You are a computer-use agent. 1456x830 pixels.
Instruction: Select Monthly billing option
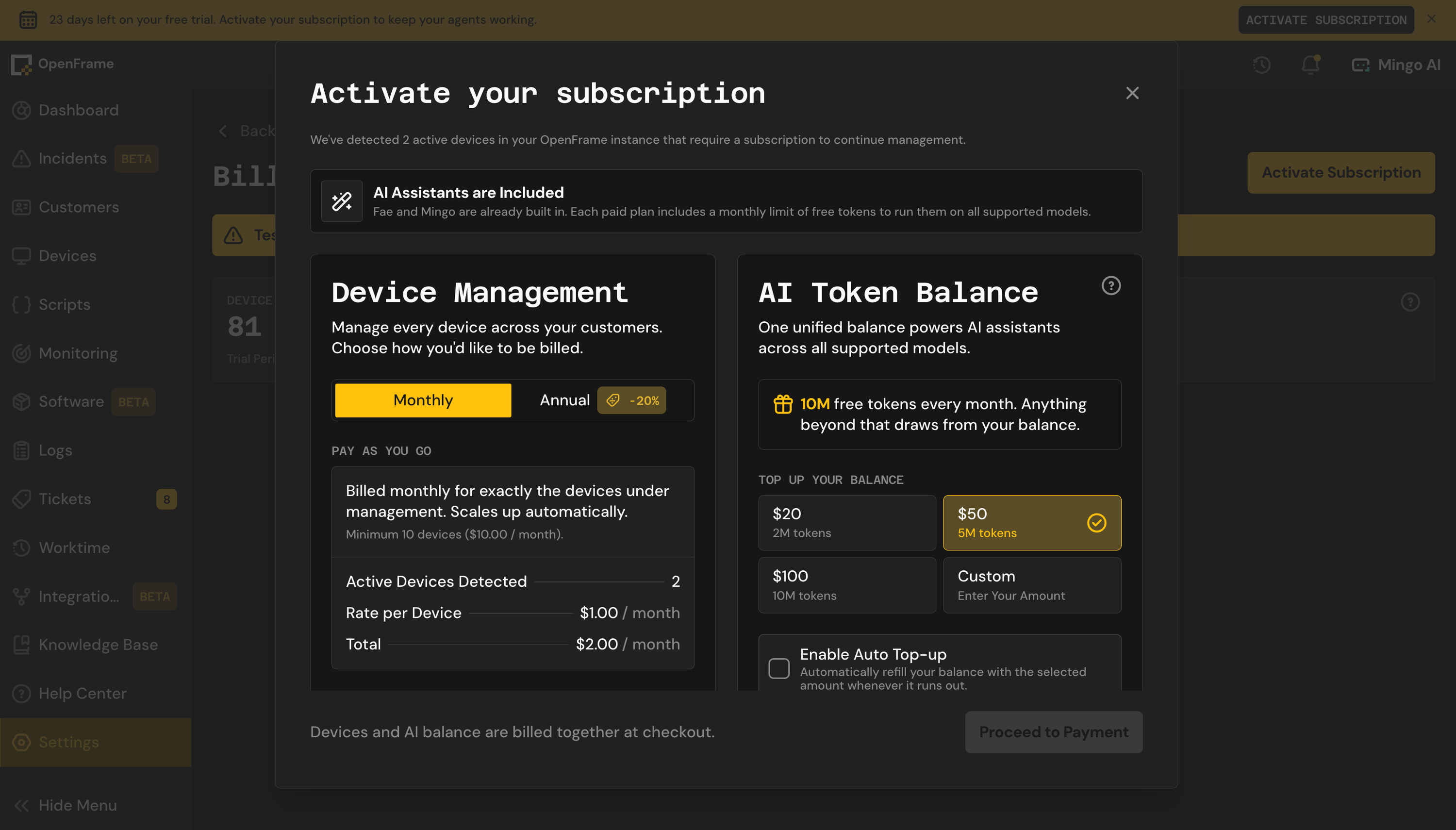423,400
